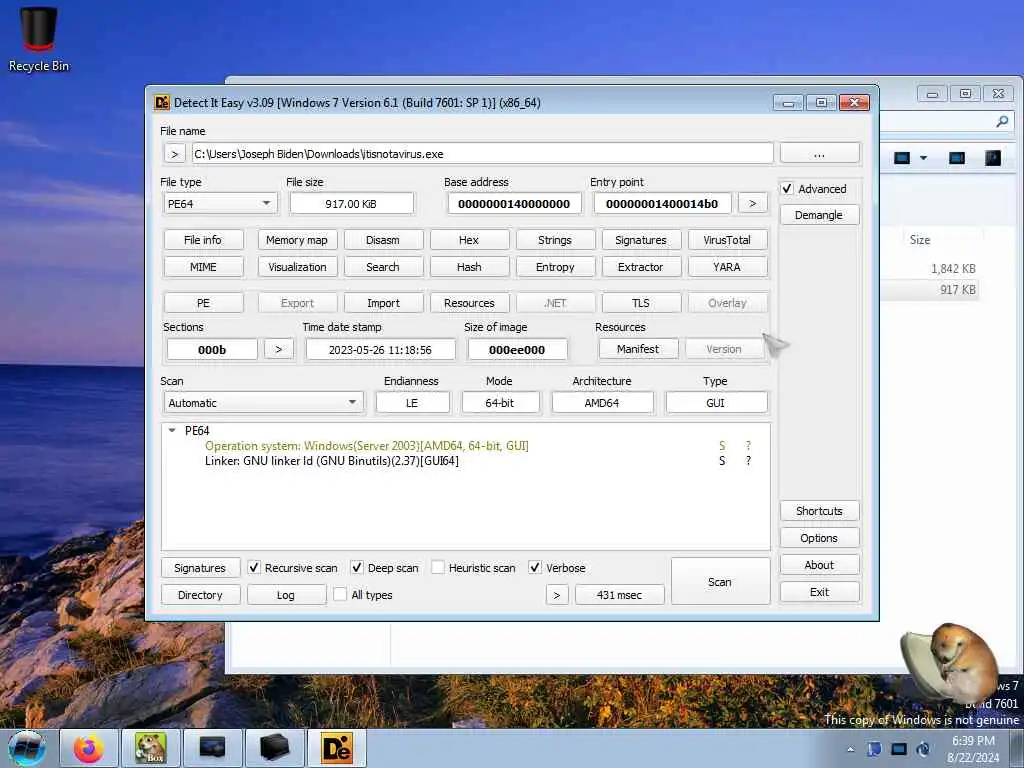Open the Hex viewer
Image resolution: width=1024 pixels, height=768 pixels.
[469, 240]
